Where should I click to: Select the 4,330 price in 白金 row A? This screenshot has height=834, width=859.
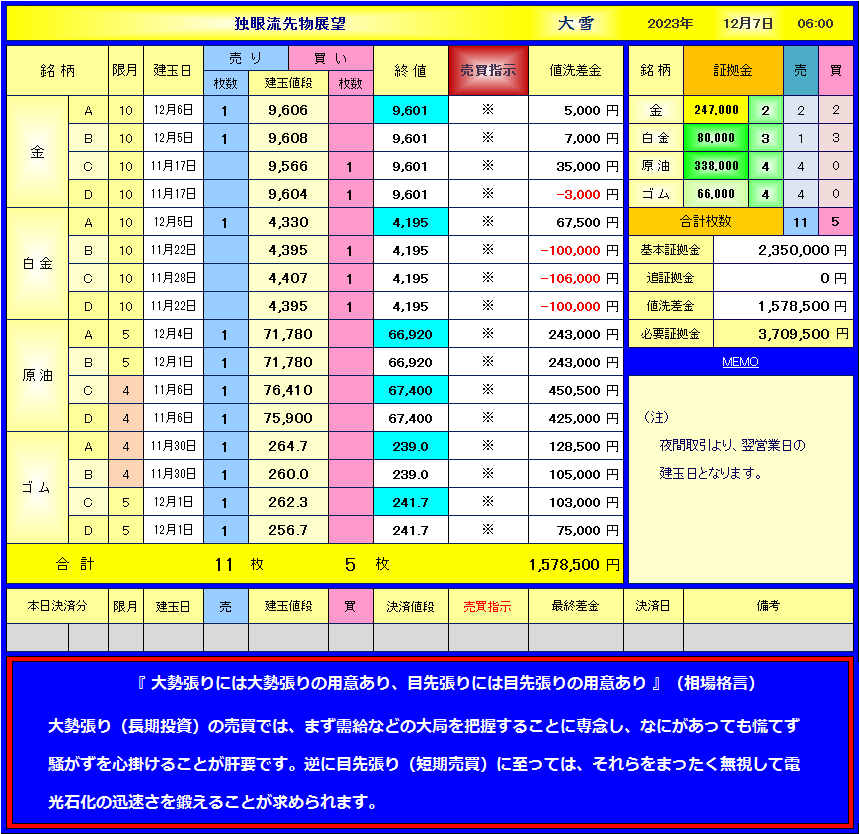point(288,222)
